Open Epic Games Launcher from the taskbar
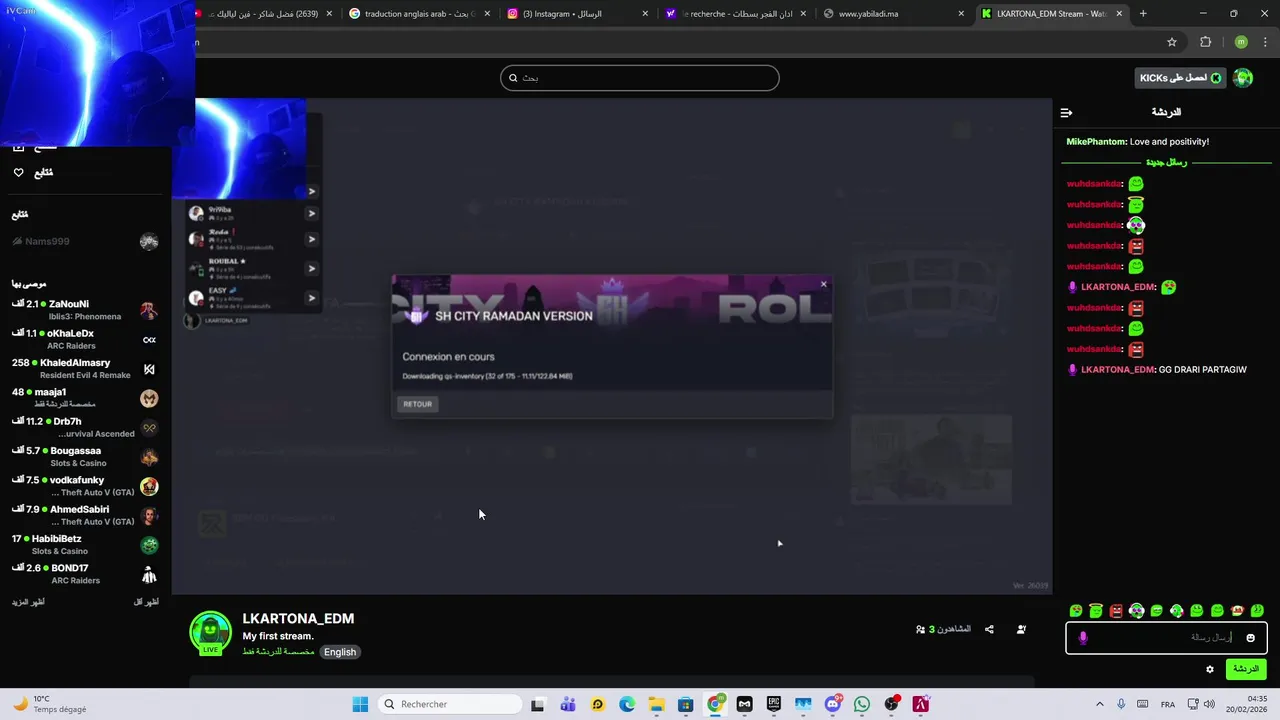This screenshot has width=1280, height=720. point(774,704)
